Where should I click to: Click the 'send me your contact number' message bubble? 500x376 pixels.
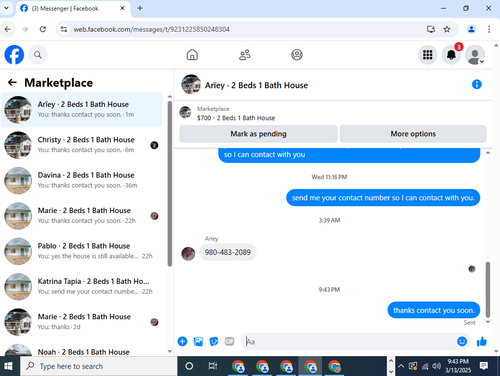[x=383, y=198]
